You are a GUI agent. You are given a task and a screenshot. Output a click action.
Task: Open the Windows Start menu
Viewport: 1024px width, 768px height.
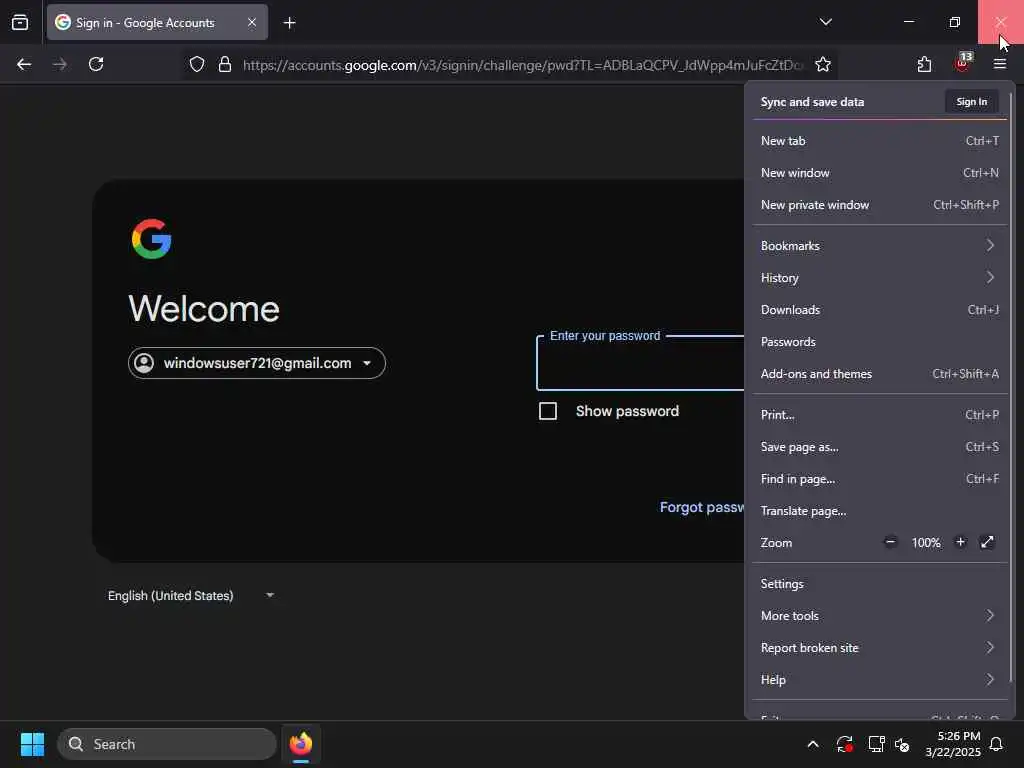tap(32, 744)
